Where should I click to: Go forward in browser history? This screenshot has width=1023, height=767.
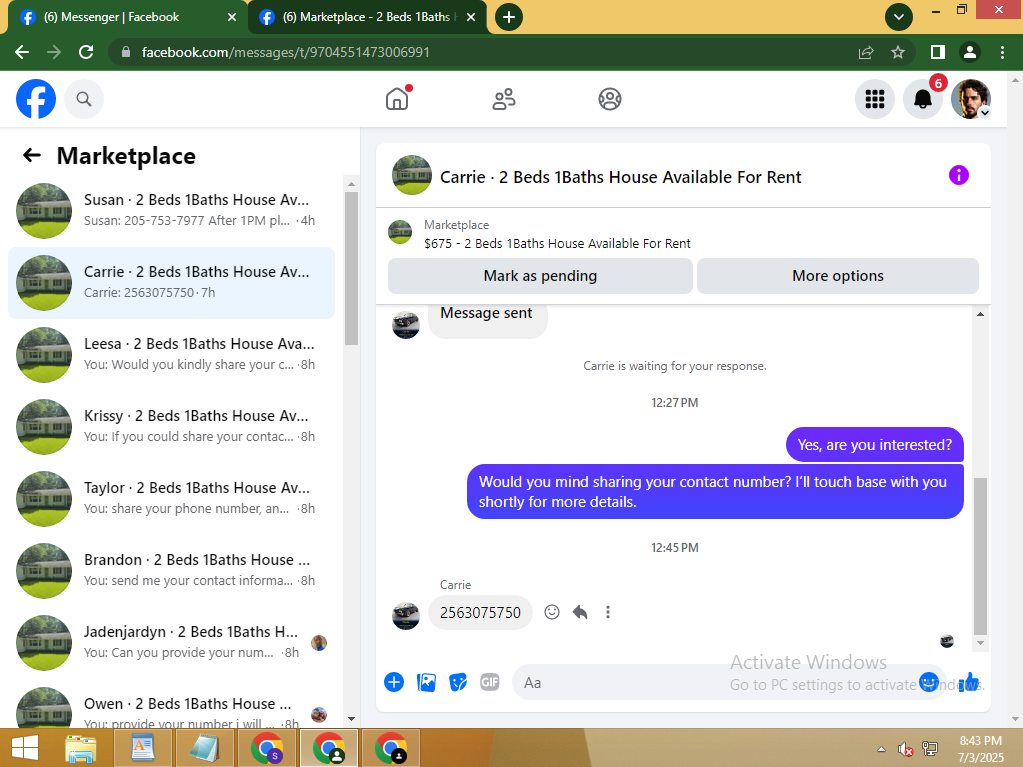pyautogui.click(x=53, y=52)
